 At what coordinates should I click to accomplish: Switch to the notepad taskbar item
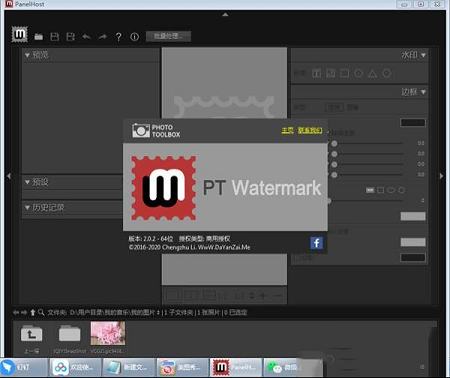pos(129,367)
